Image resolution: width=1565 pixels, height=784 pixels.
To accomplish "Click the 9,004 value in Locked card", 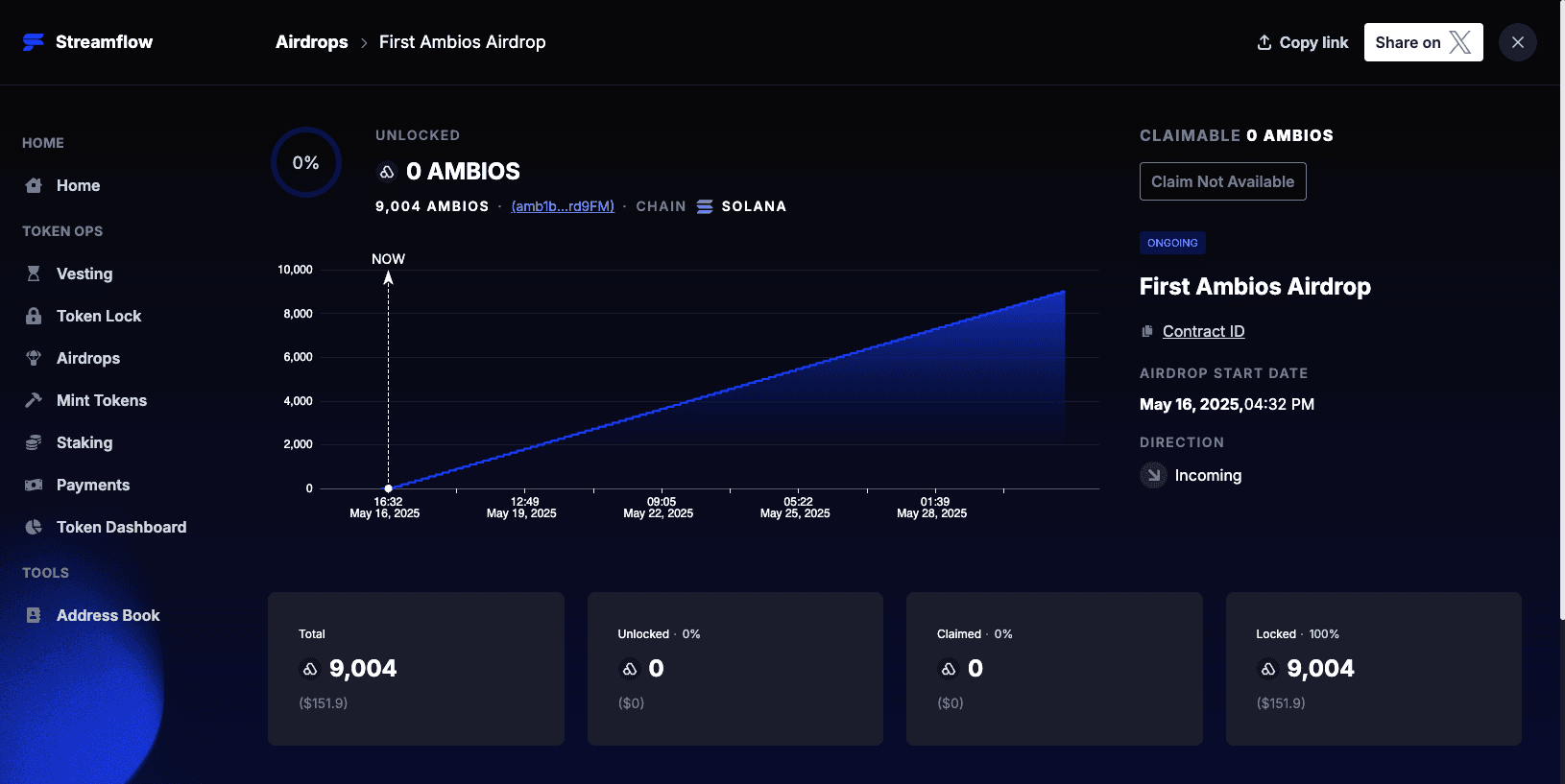I will click(1321, 669).
